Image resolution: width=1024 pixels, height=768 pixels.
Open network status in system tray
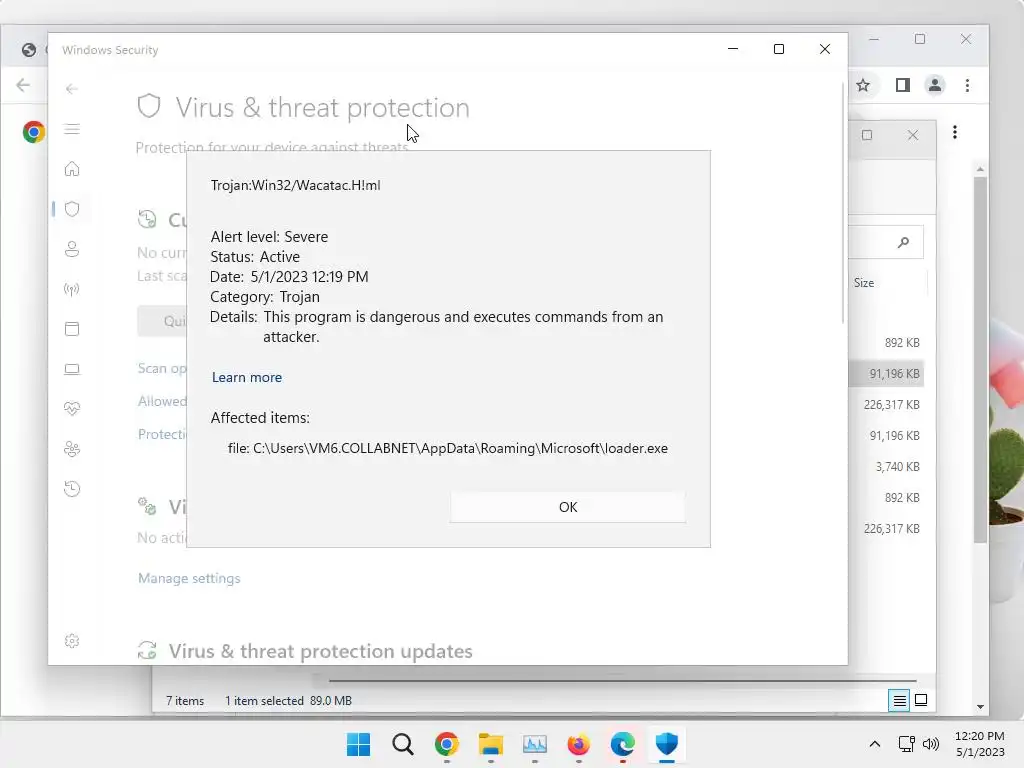tap(906, 744)
